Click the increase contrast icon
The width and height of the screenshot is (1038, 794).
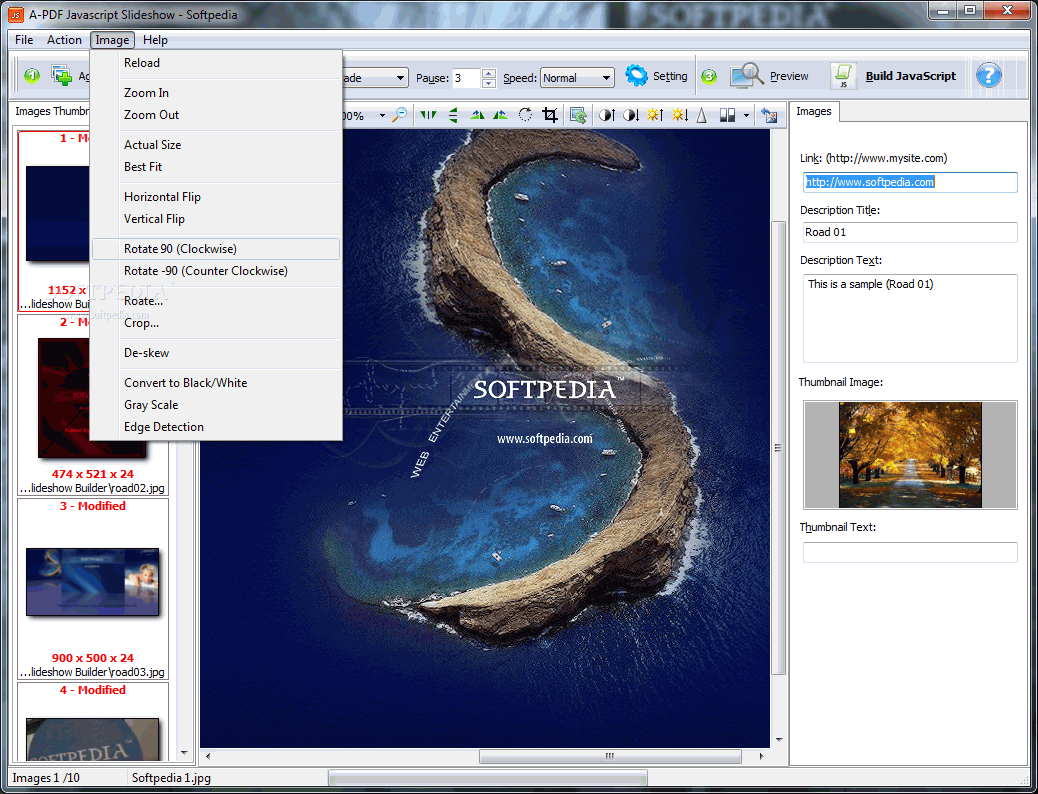606,115
